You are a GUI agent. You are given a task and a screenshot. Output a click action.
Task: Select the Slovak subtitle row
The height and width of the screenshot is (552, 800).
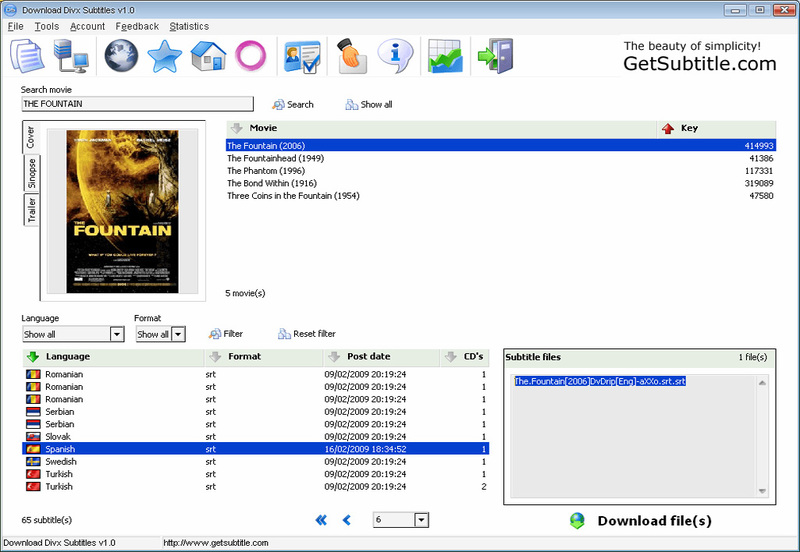pos(256,437)
